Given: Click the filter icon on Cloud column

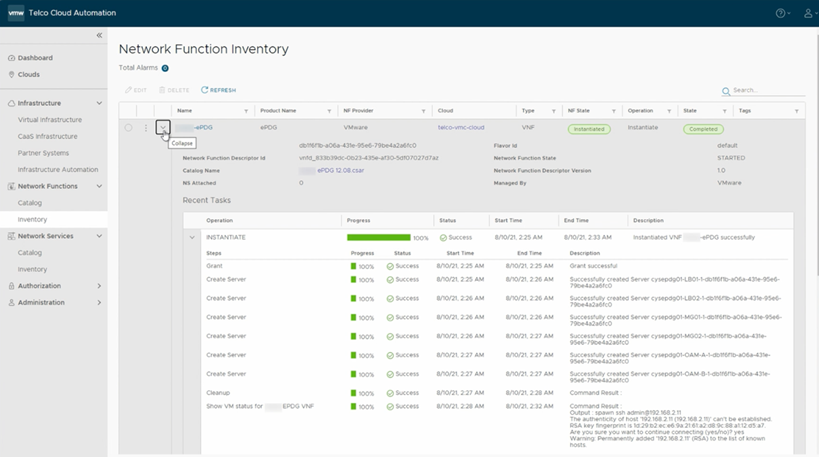Looking at the screenshot, I should (x=508, y=111).
